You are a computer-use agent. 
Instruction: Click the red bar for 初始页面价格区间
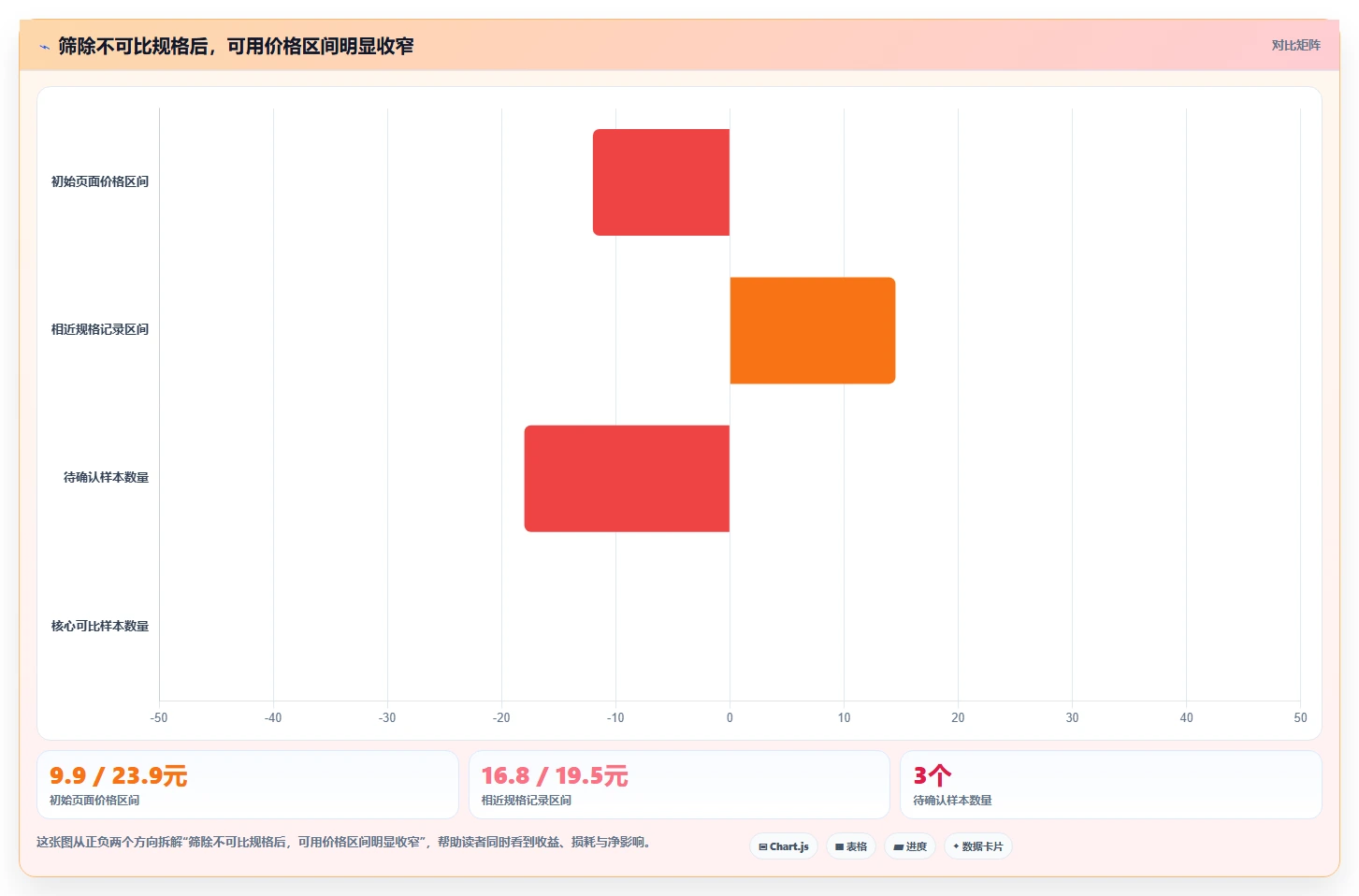(661, 182)
